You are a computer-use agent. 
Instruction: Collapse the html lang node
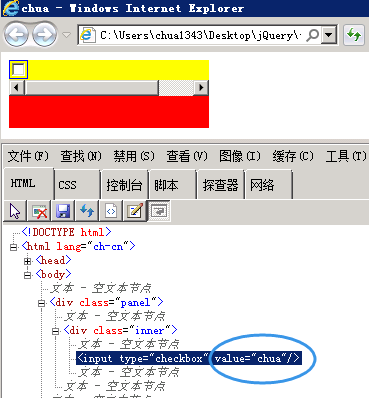coord(13,247)
